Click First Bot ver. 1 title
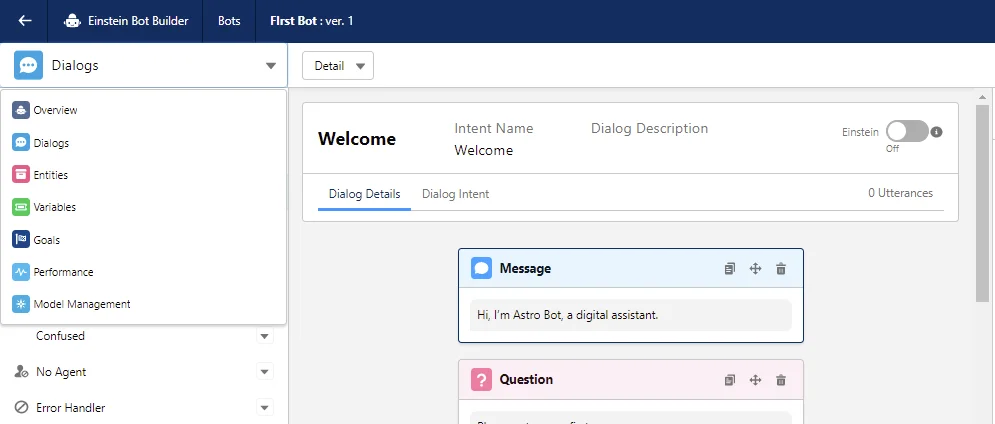 click(312, 21)
